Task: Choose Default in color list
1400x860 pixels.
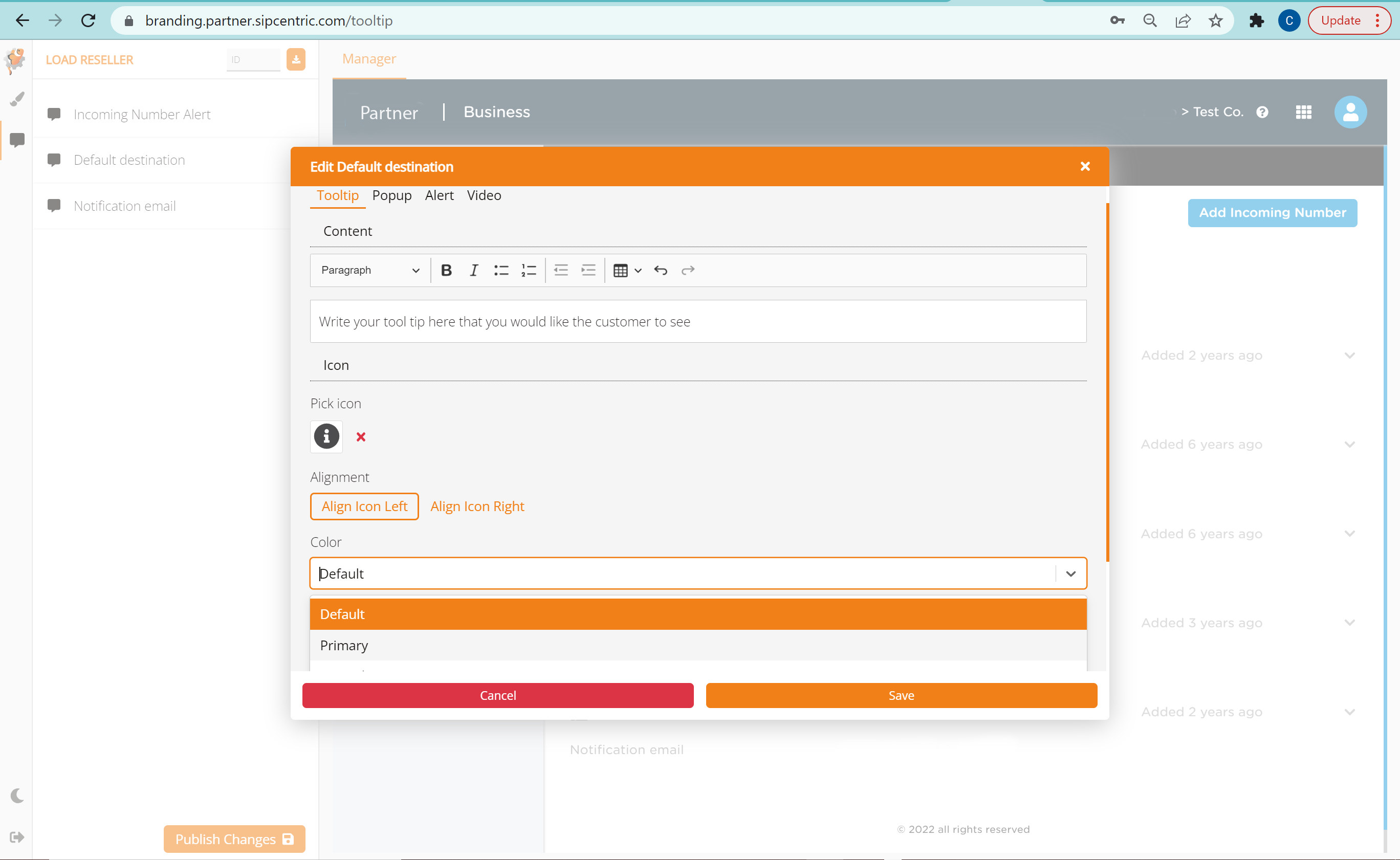Action: [x=698, y=614]
